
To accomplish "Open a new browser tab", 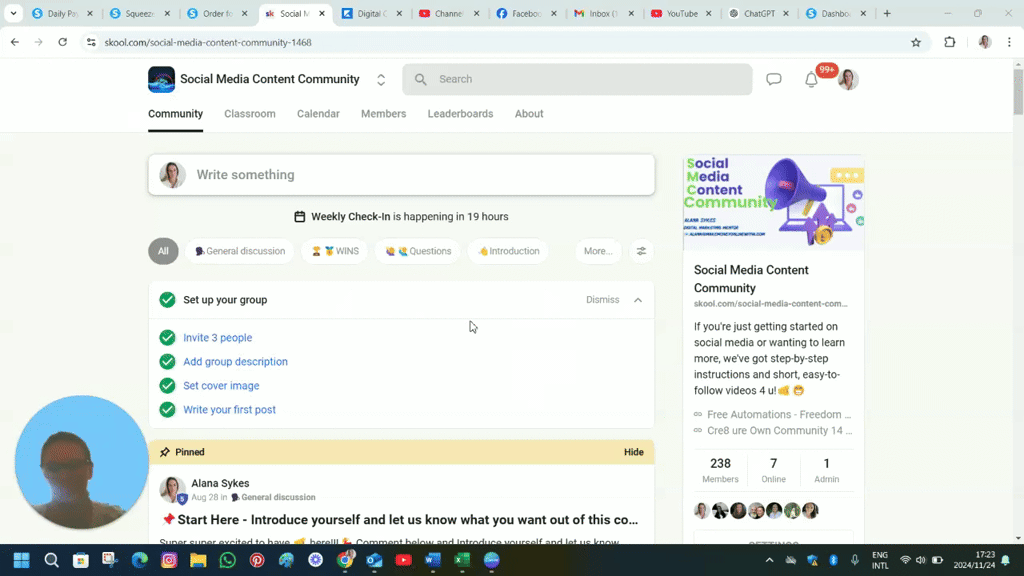I will pos(887,13).
